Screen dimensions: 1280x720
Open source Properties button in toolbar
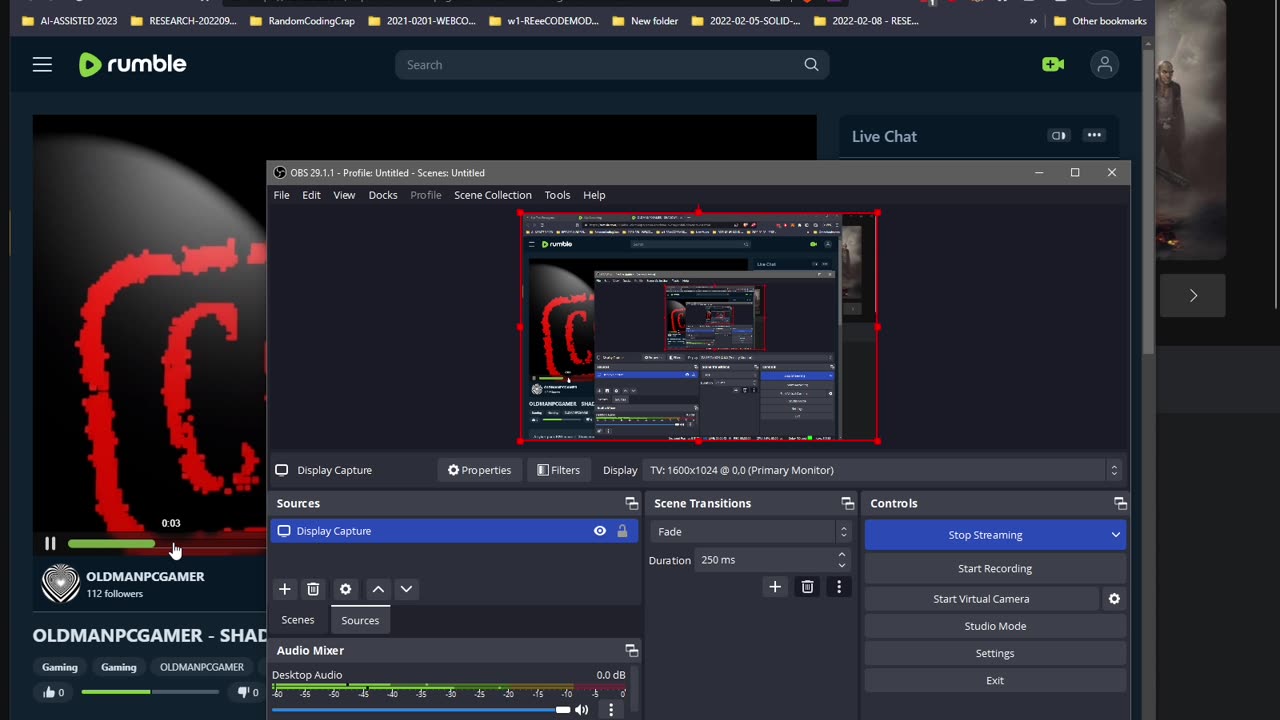[x=479, y=470]
